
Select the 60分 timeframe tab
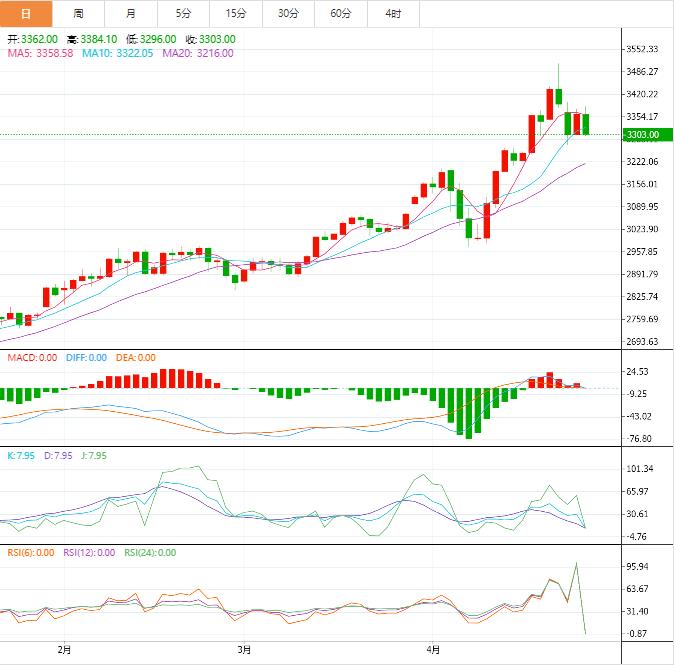coord(340,13)
